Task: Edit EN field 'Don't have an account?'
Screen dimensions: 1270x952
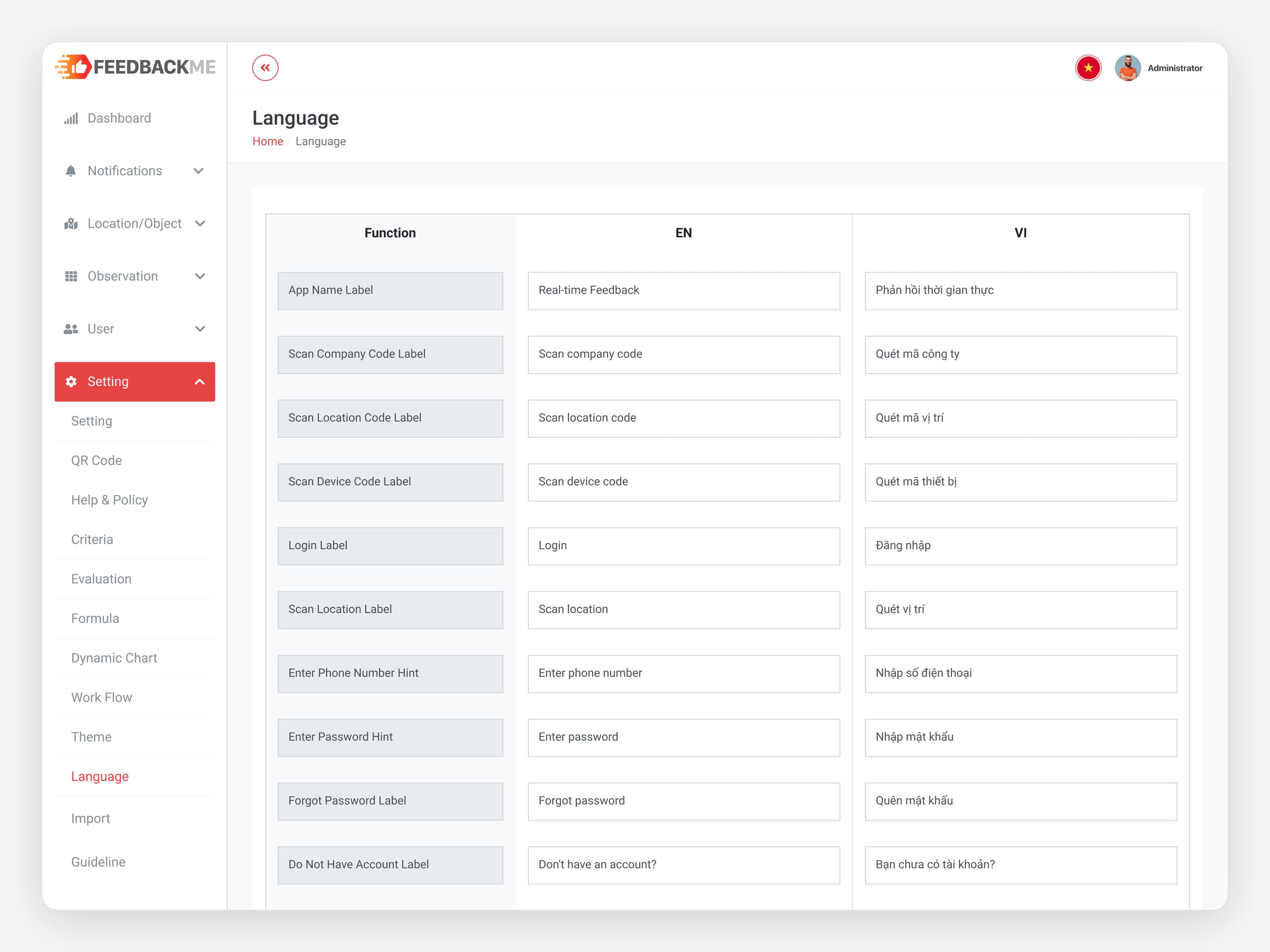Action: click(683, 865)
